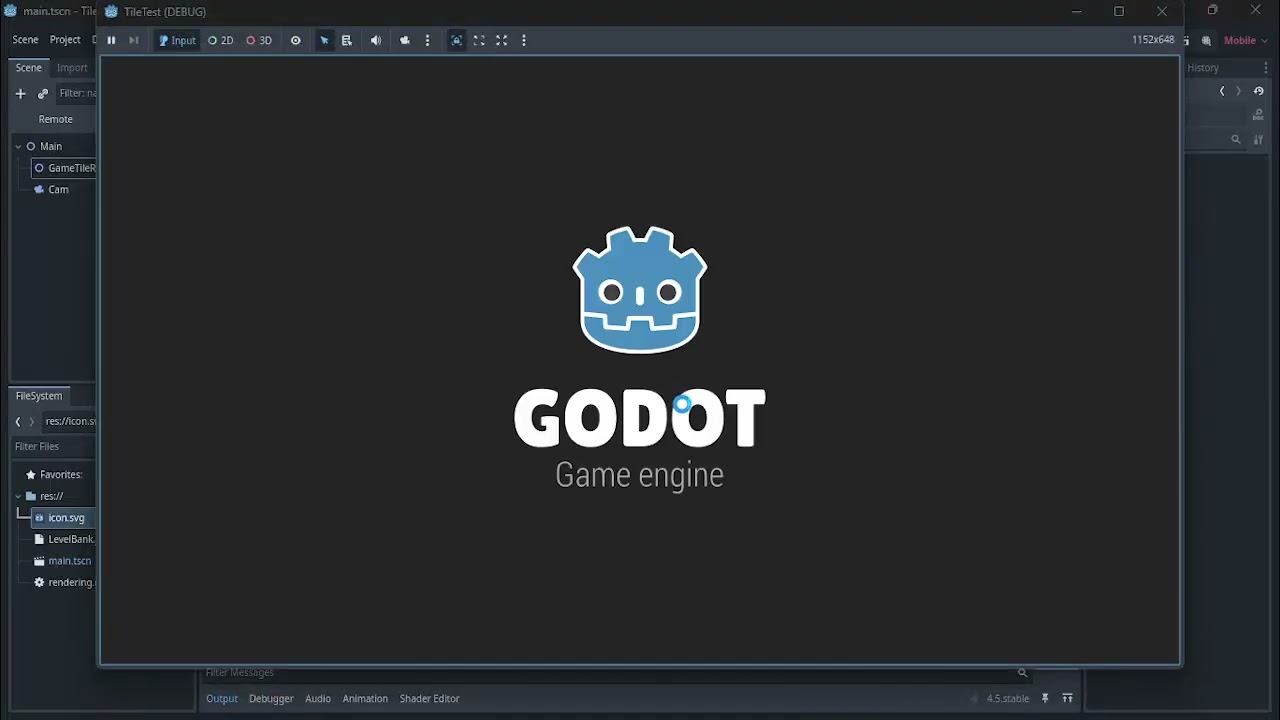Screen dimensions: 1280x720
Task: Click the output filter search icon
Action: coord(1022,673)
